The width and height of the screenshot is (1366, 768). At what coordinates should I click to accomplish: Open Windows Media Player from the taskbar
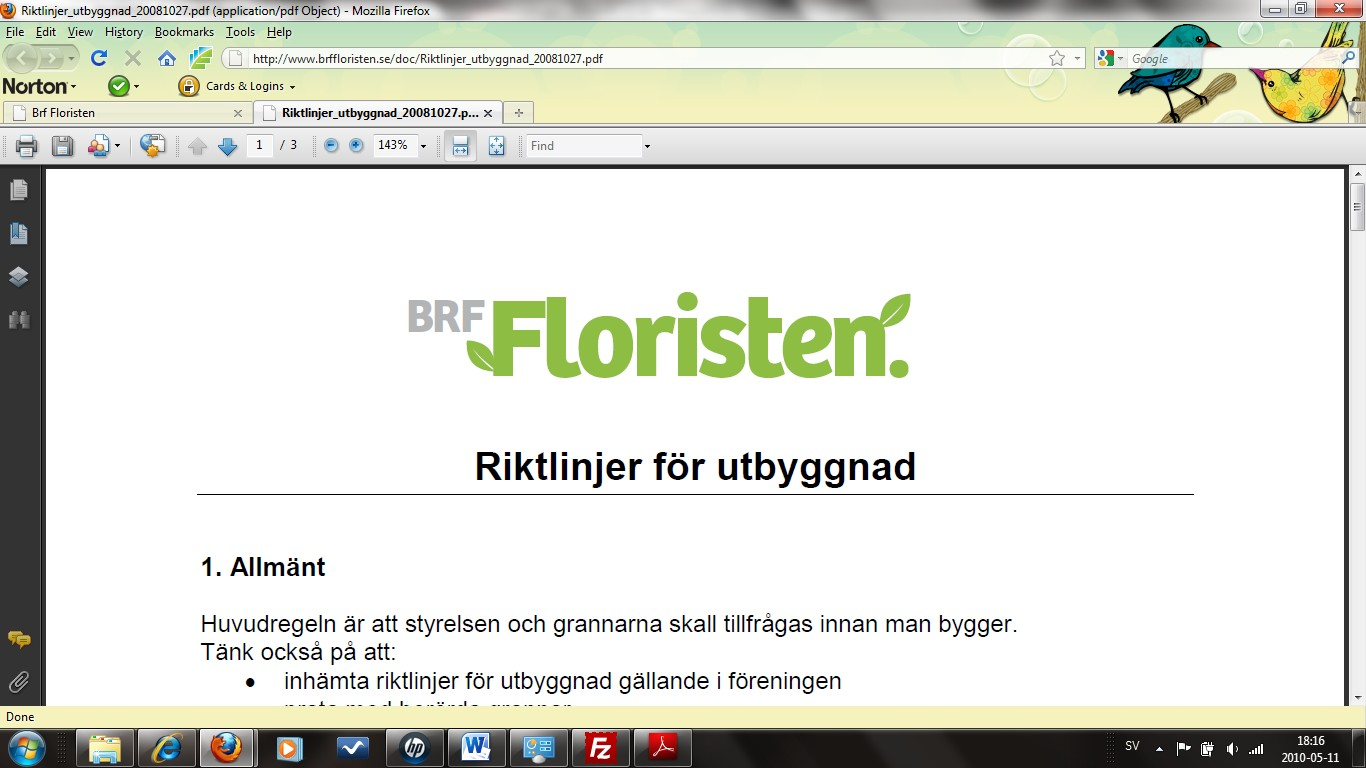[x=289, y=748]
